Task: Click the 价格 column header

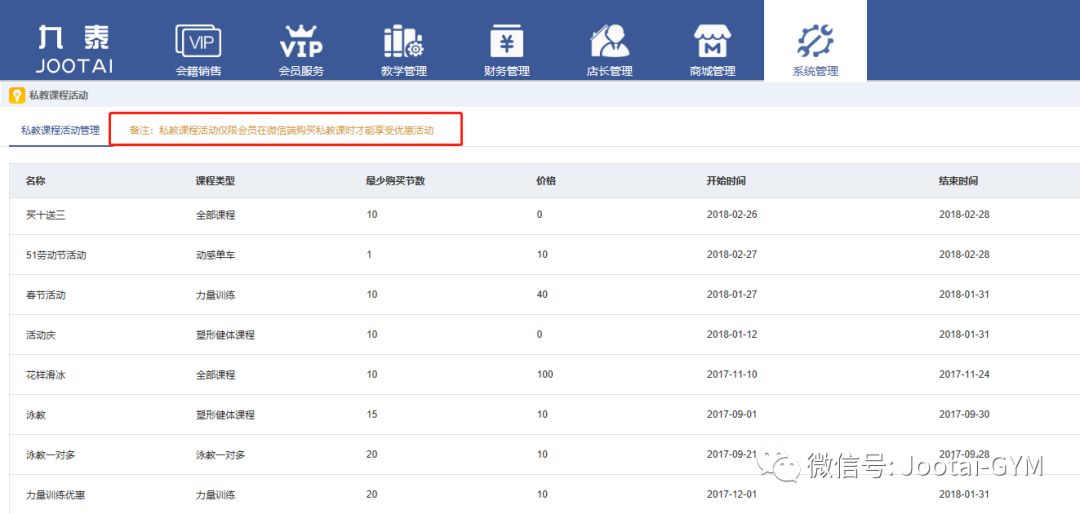Action: (x=546, y=181)
